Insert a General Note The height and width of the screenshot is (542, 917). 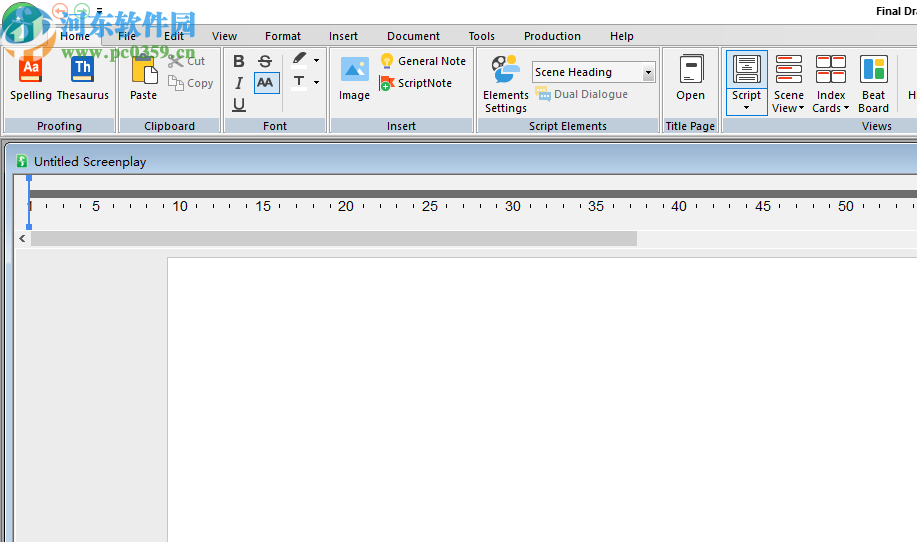click(423, 61)
